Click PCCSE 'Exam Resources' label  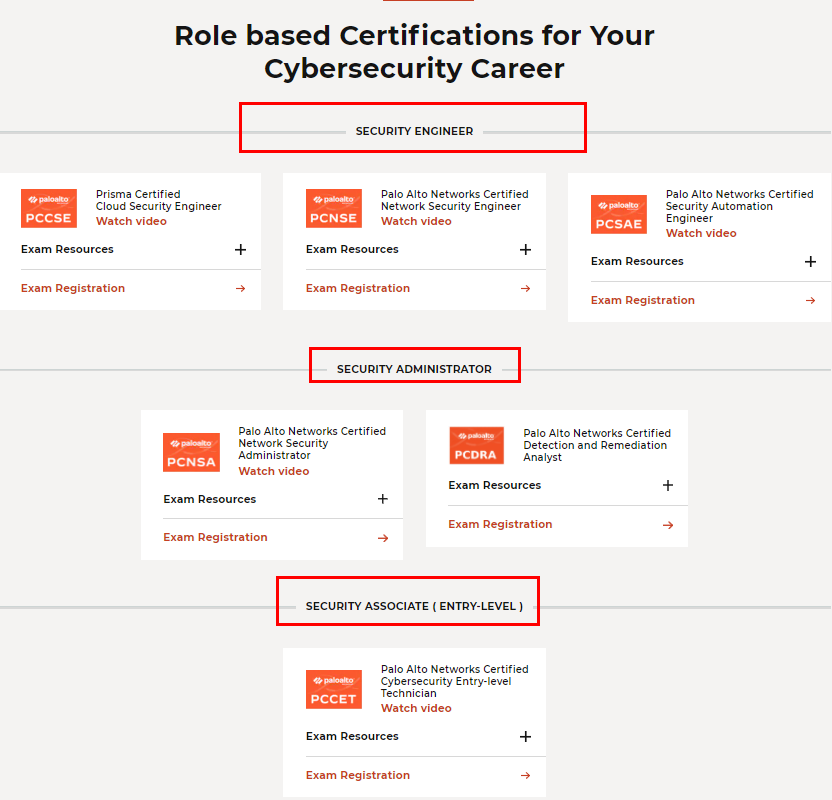67,249
